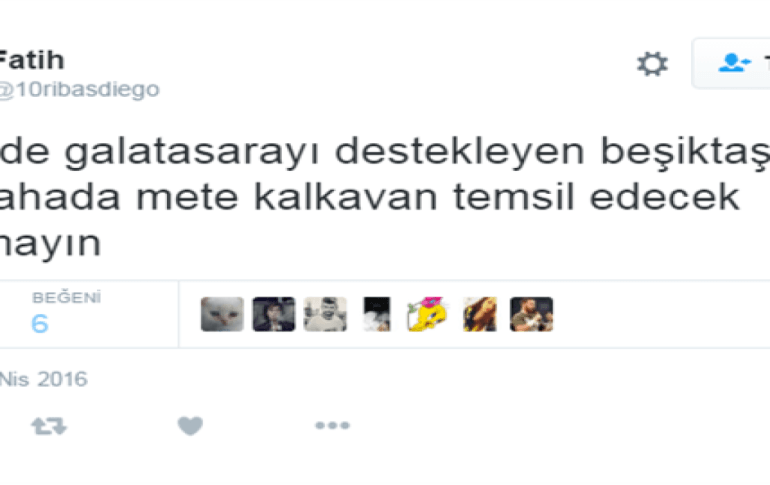Click the follow user button
The image size is (770, 485).
pyautogui.click(x=731, y=63)
